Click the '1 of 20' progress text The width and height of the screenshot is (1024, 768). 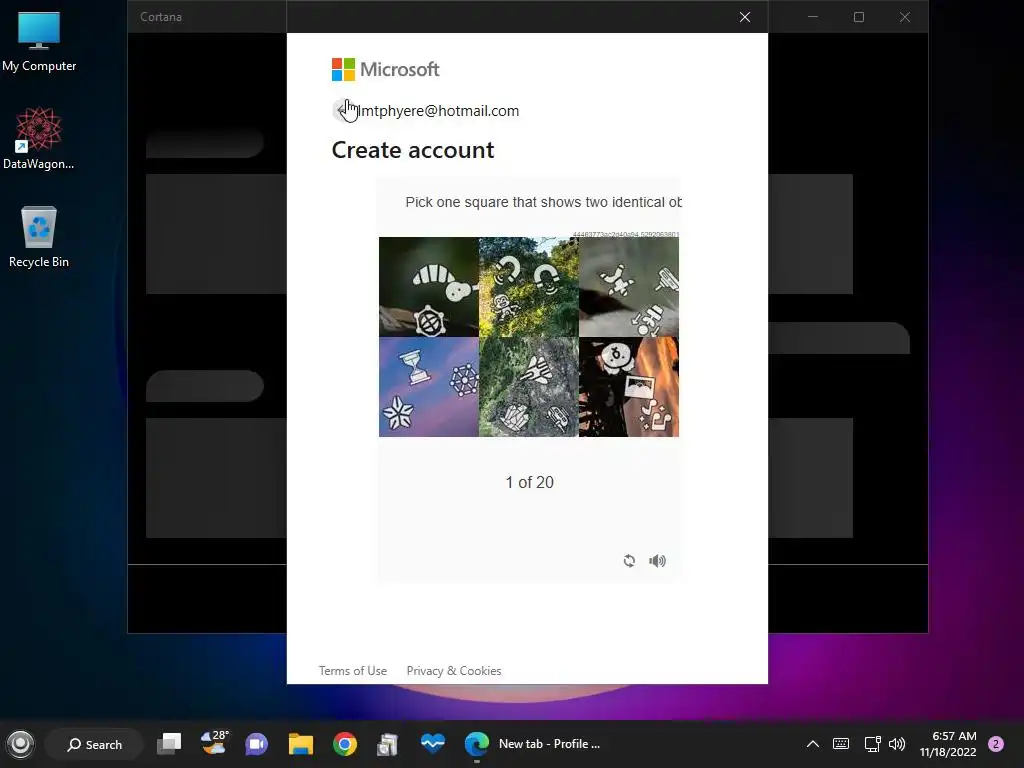(x=529, y=482)
